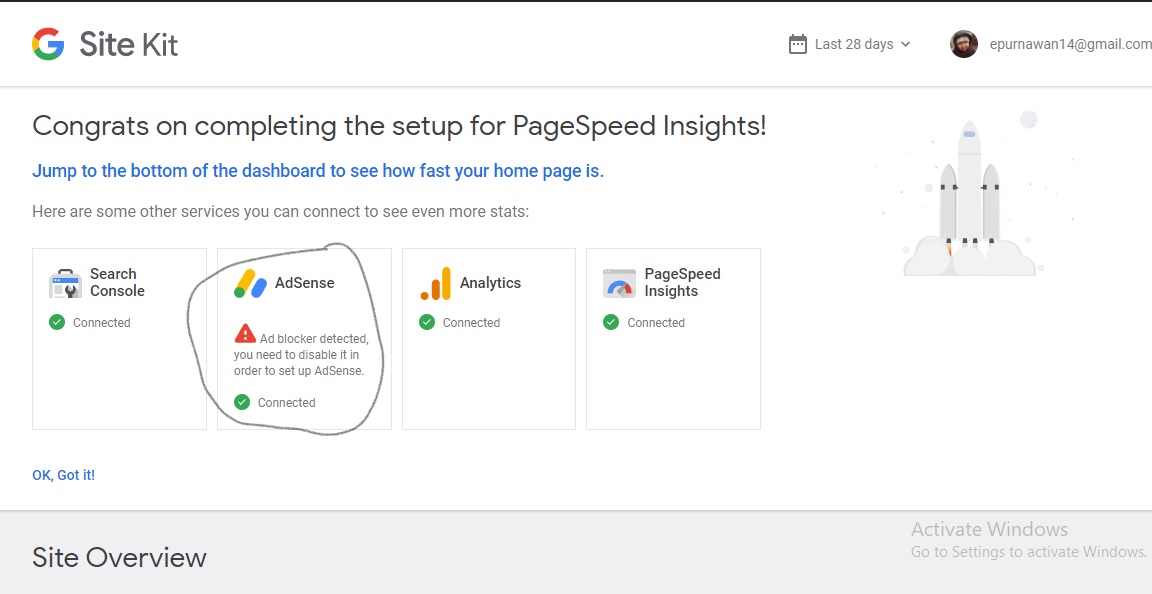
Task: Click the PageSpeed Insights gauge icon
Action: click(619, 284)
